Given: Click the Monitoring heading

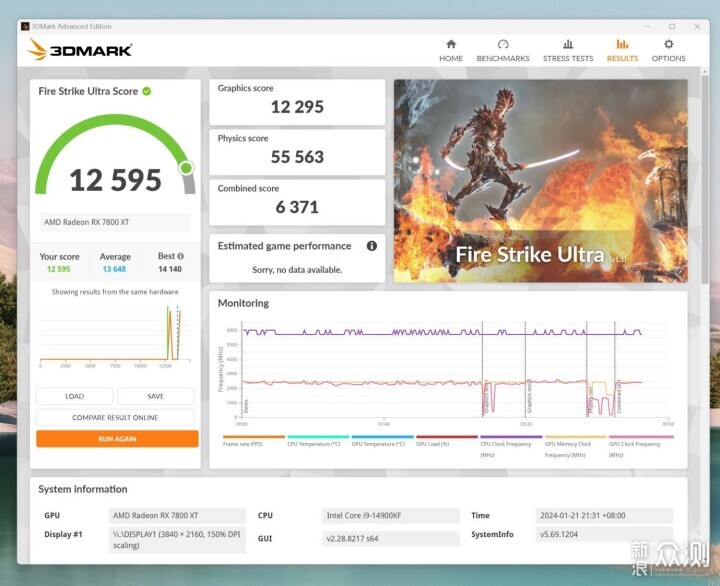Looking at the screenshot, I should pyautogui.click(x=243, y=303).
